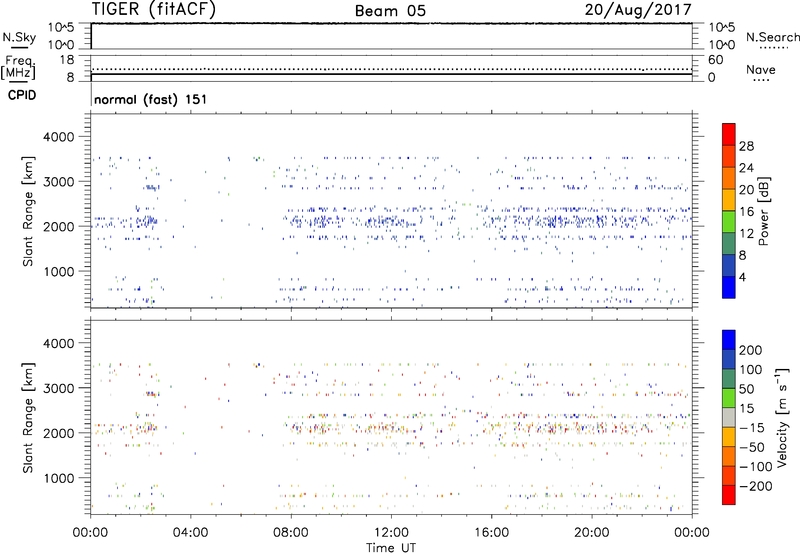Click the 60 tick on the Nave axis
The image size is (800, 554).
tap(715, 60)
